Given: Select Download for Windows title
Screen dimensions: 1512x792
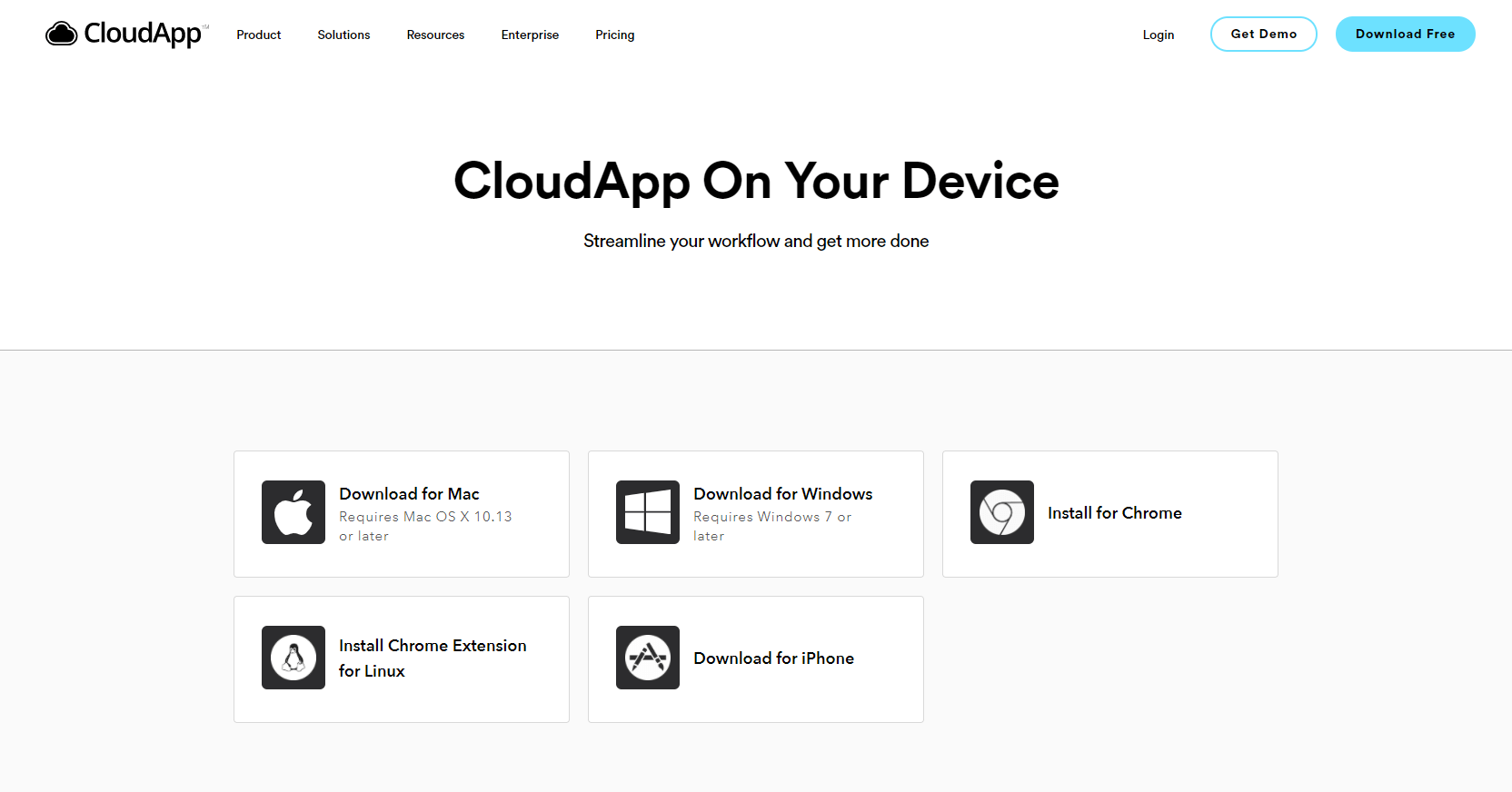Looking at the screenshot, I should 783,494.
